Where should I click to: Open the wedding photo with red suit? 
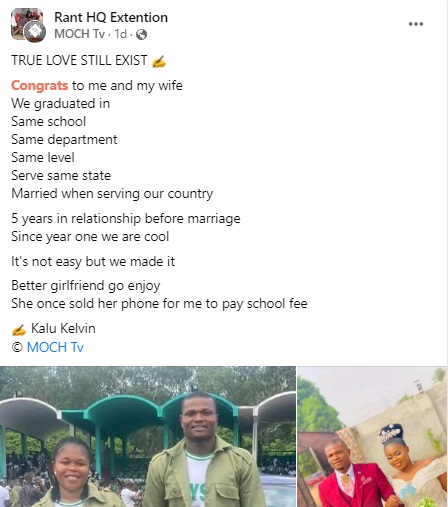[x=373, y=436]
